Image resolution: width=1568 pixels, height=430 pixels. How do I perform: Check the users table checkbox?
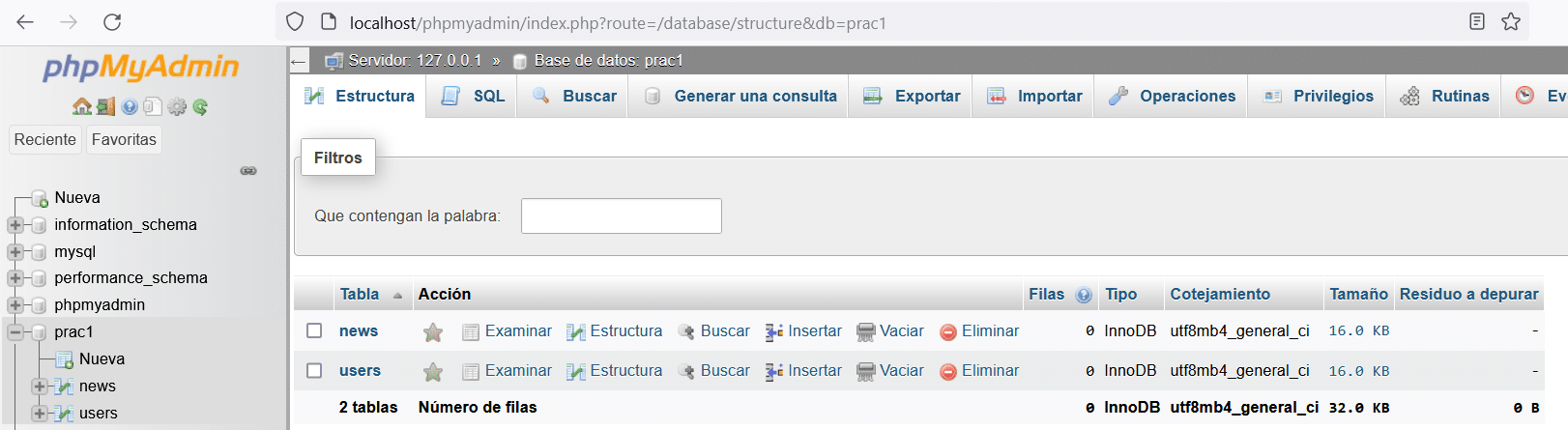click(314, 370)
